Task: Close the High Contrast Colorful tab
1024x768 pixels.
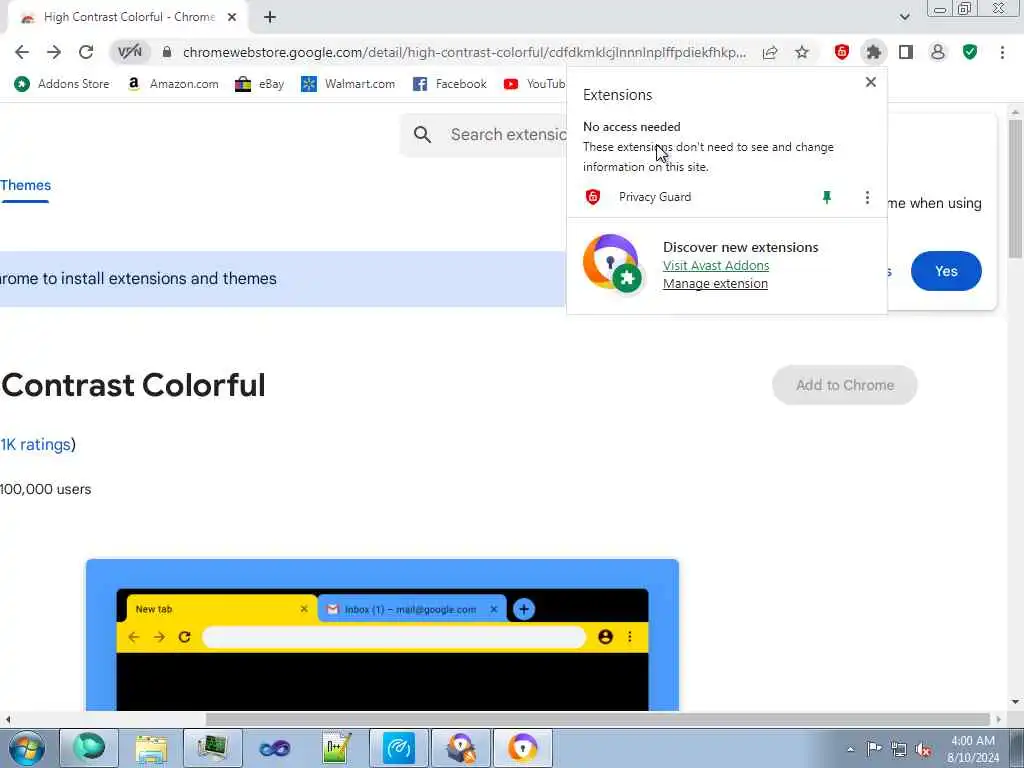Action: [x=232, y=18]
